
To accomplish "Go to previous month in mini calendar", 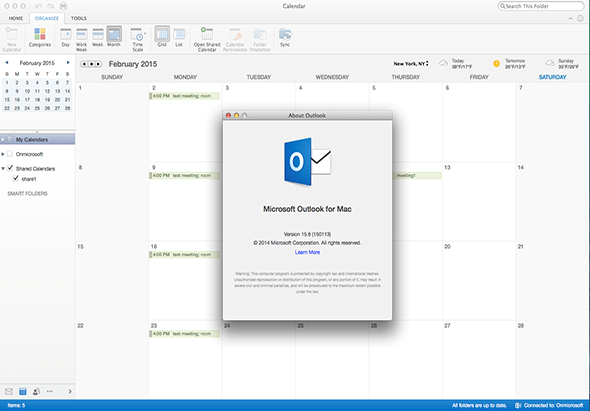I will [7, 62].
